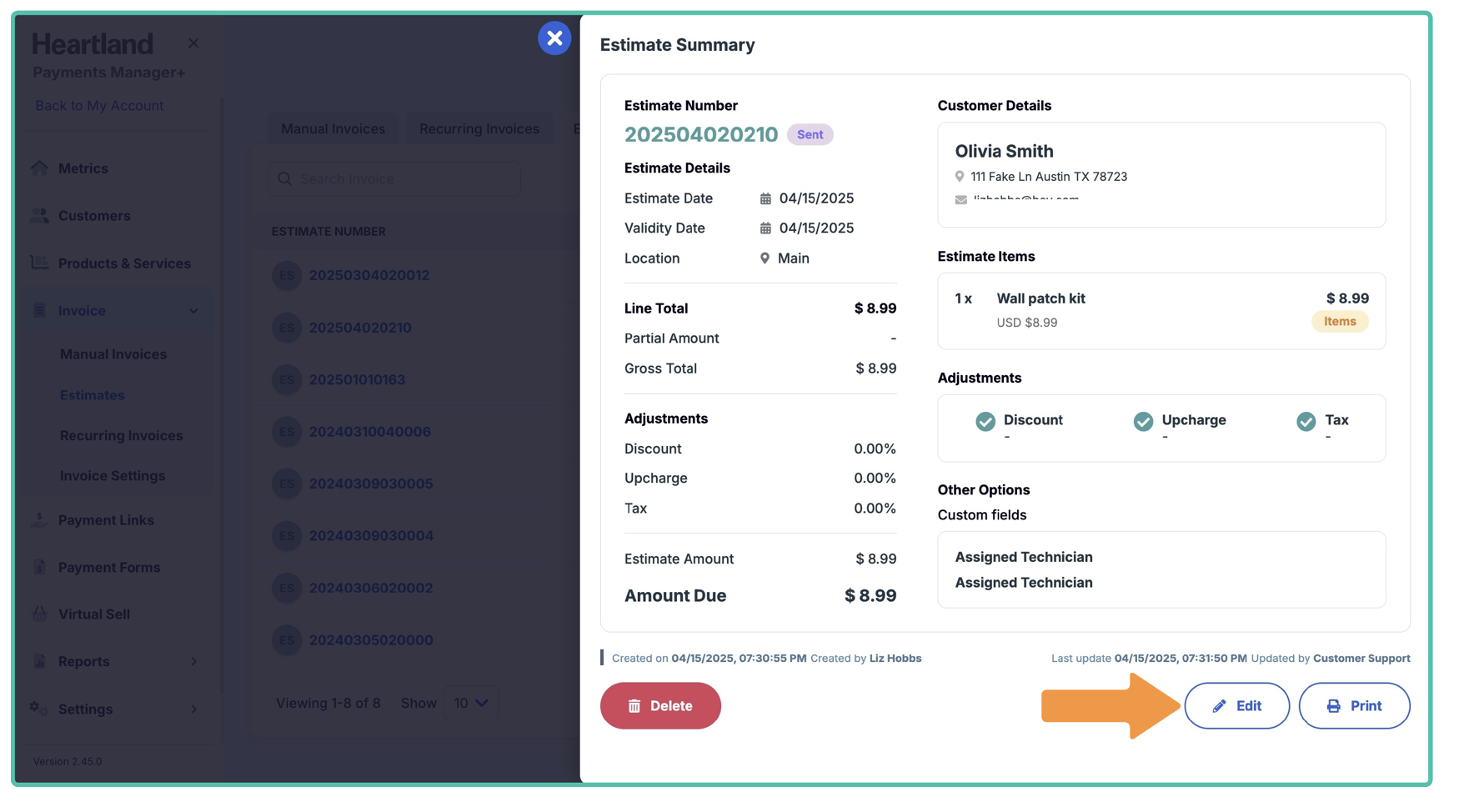The image size is (1464, 812).
Task: Click the Virtual Sell icon
Action: [x=39, y=614]
